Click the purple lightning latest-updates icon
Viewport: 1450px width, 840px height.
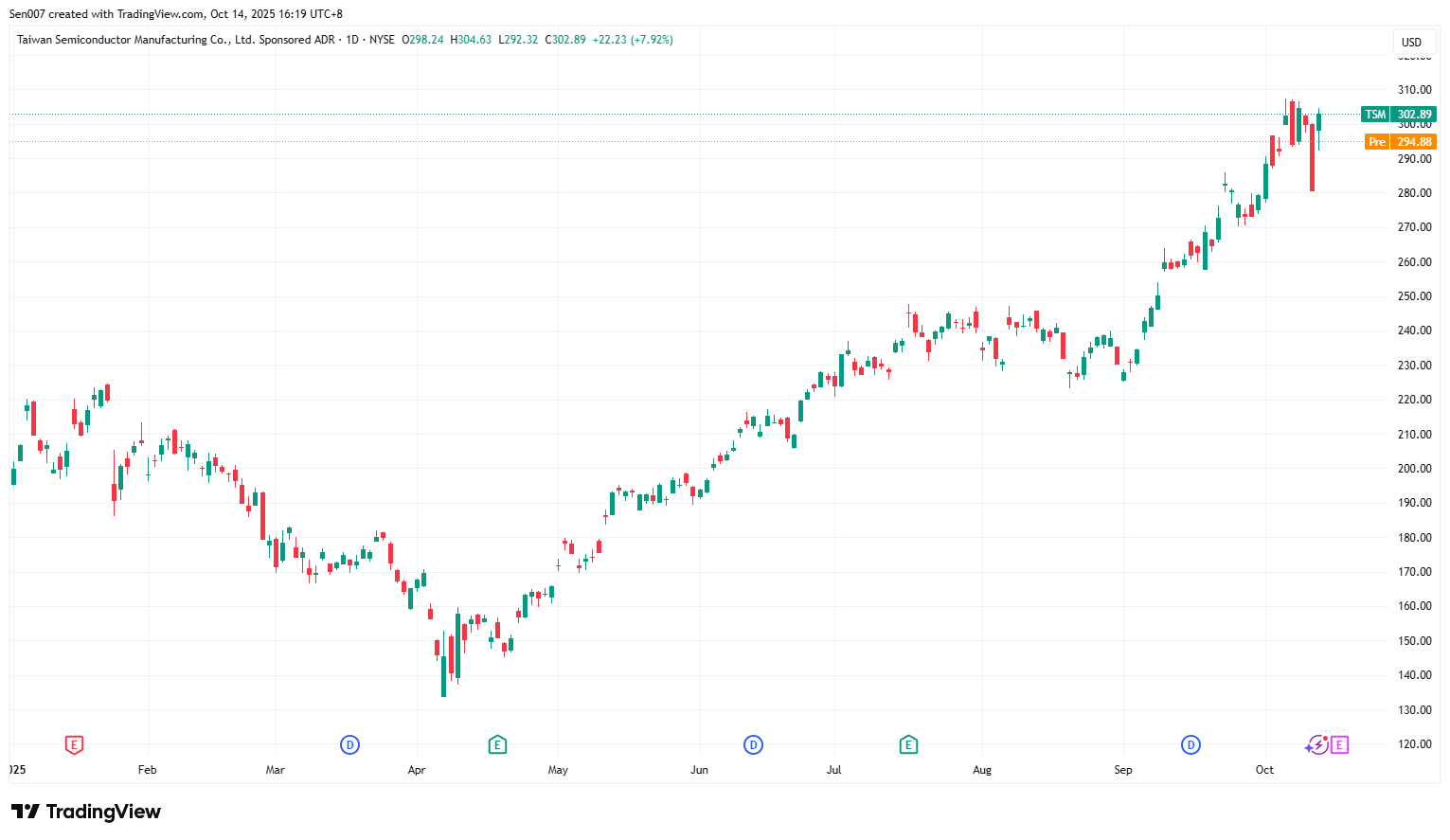pos(1316,745)
